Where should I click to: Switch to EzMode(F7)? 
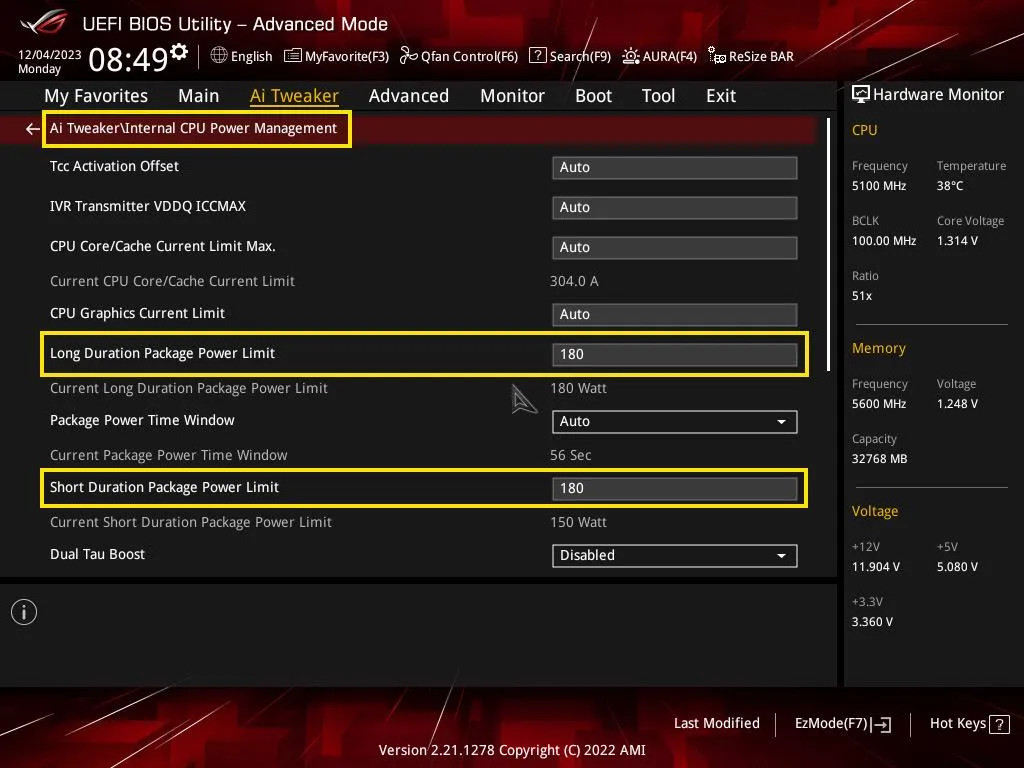(843, 724)
